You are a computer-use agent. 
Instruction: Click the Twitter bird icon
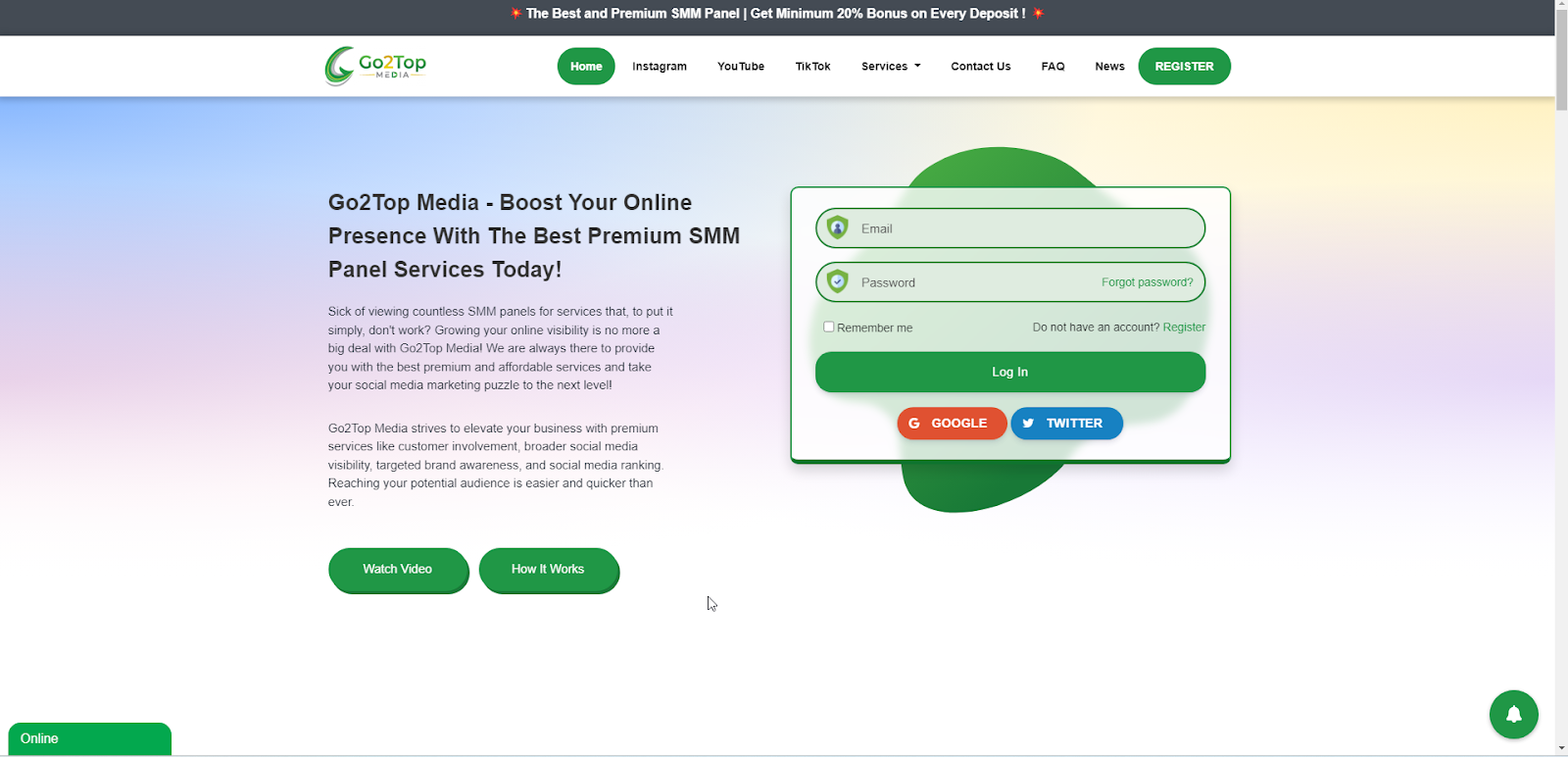click(1028, 424)
